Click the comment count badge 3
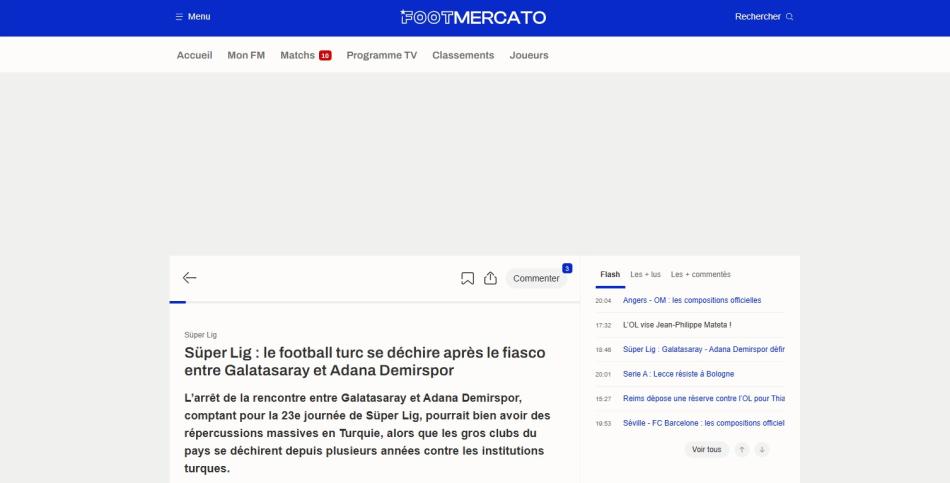Image resolution: width=950 pixels, height=483 pixels. coord(567,268)
